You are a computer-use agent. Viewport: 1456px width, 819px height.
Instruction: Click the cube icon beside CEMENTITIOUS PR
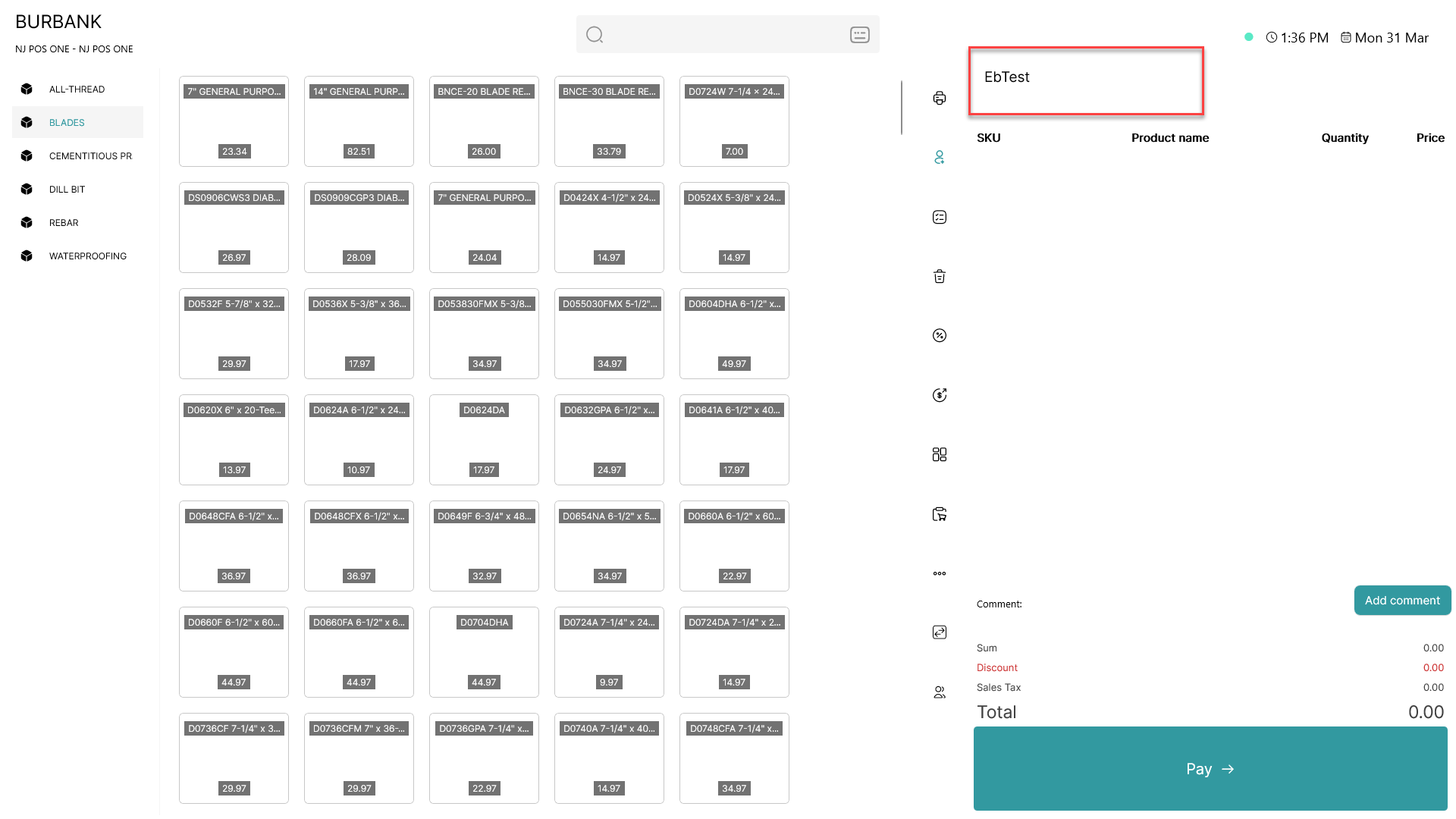(x=27, y=155)
